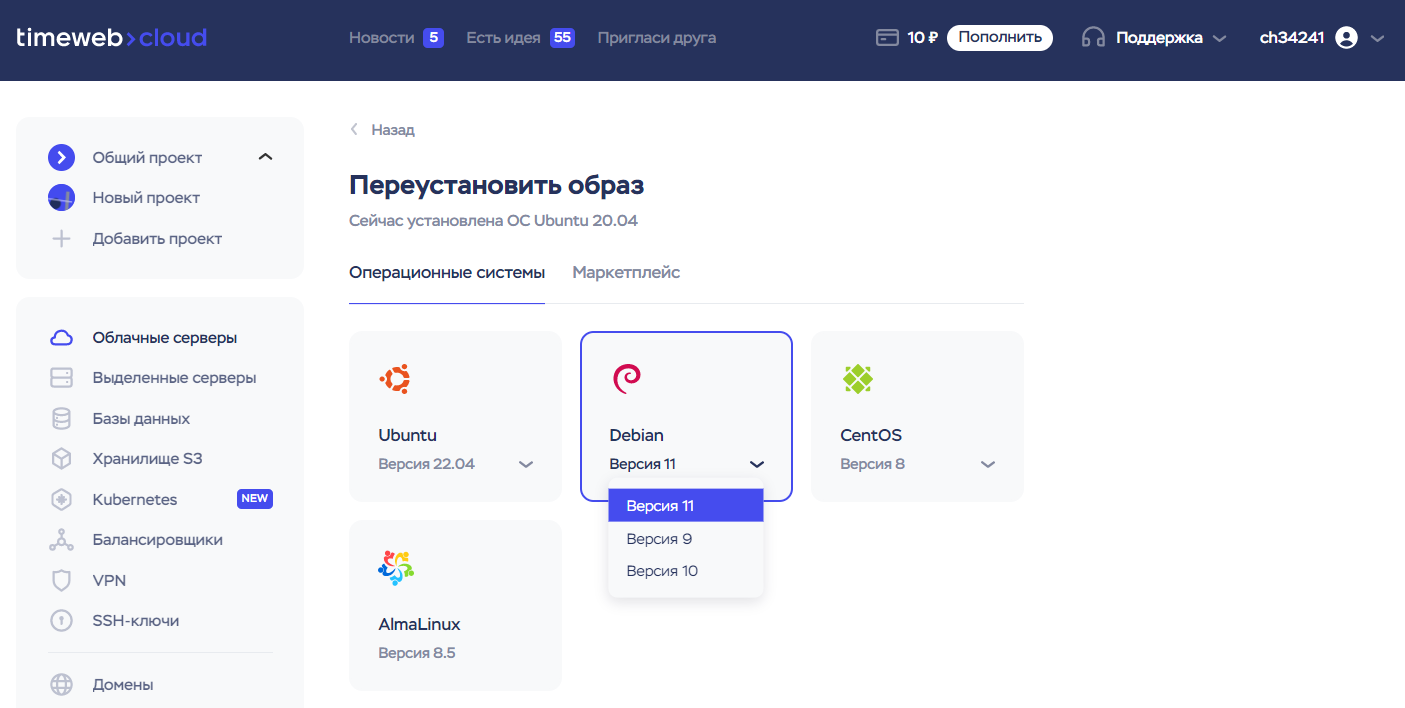Click the user avatar icon
The width and height of the screenshot is (1405, 708).
click(1346, 38)
